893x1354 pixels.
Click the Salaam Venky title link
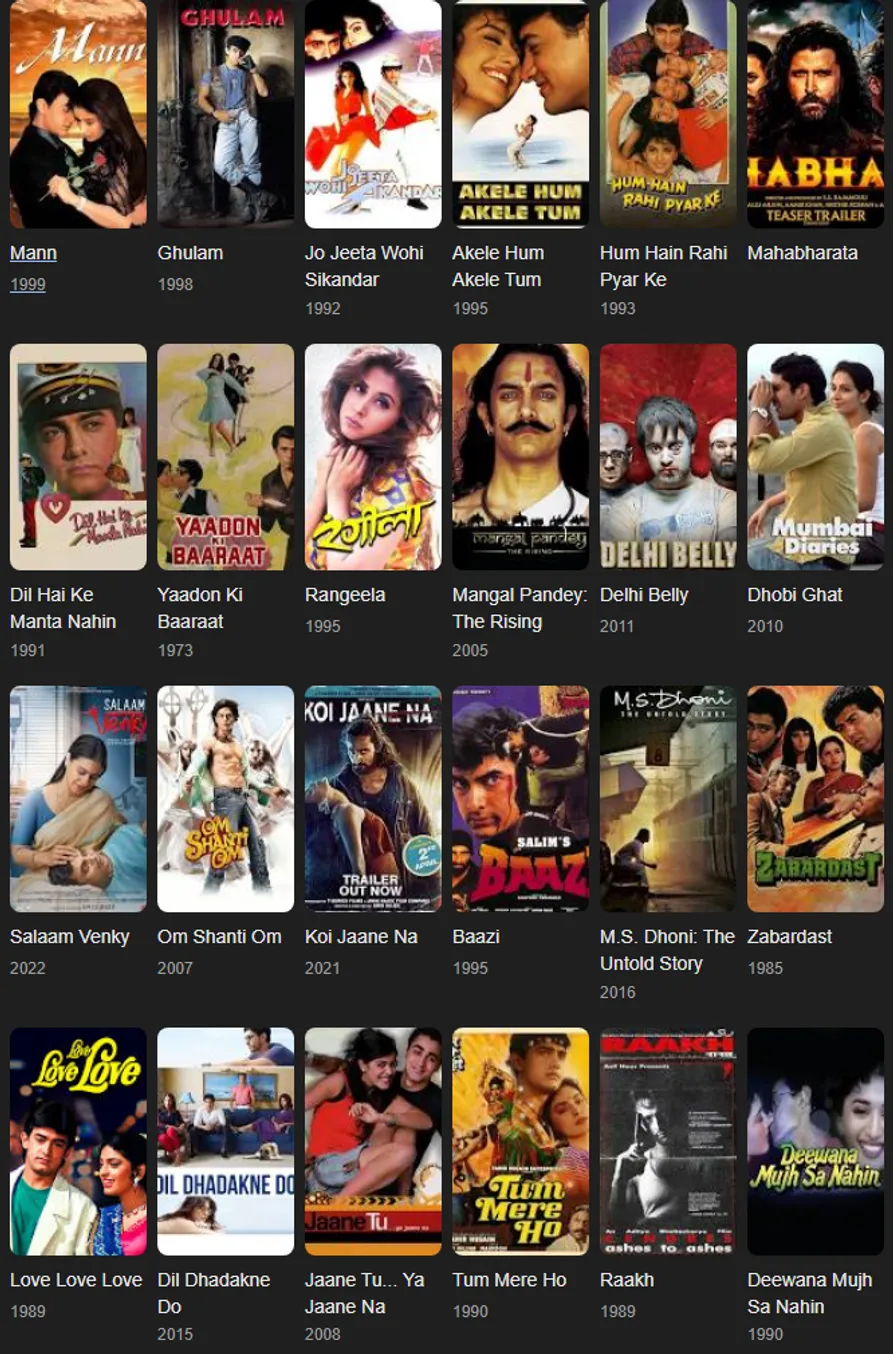tap(70, 937)
